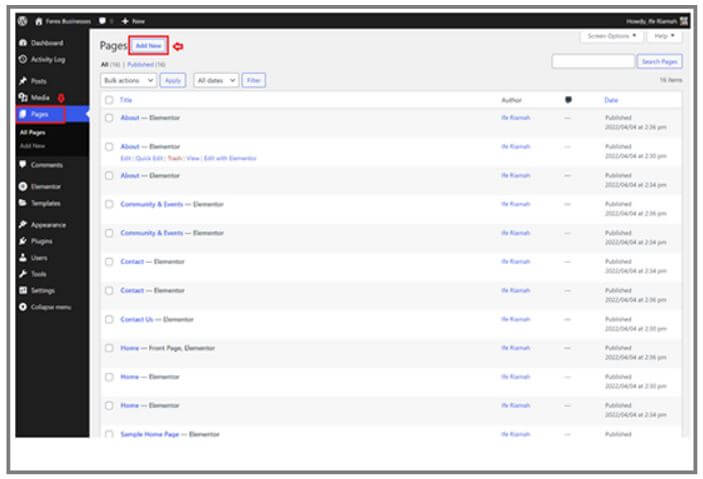
Task: Open the Contact Us page title link
Action: point(137,319)
